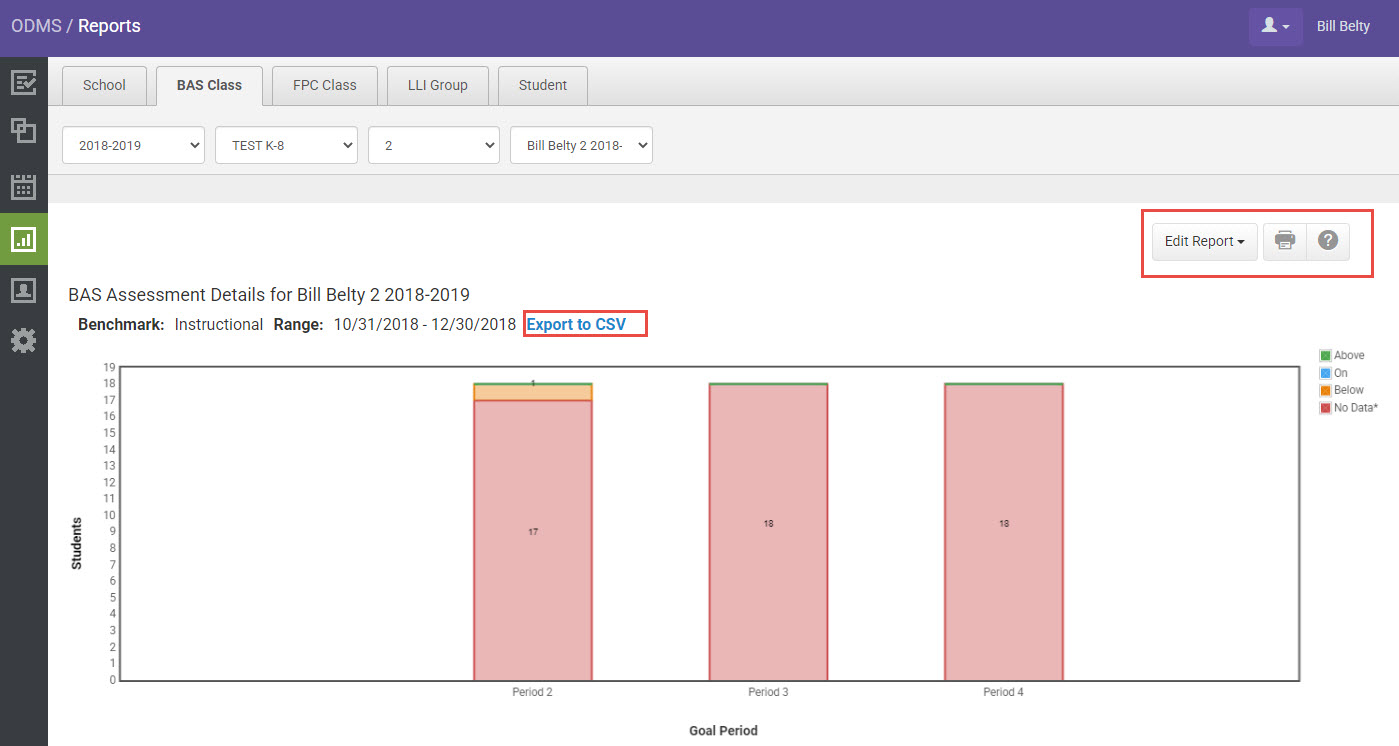
Task: Switch to the FPC Class tab
Action: [324, 86]
